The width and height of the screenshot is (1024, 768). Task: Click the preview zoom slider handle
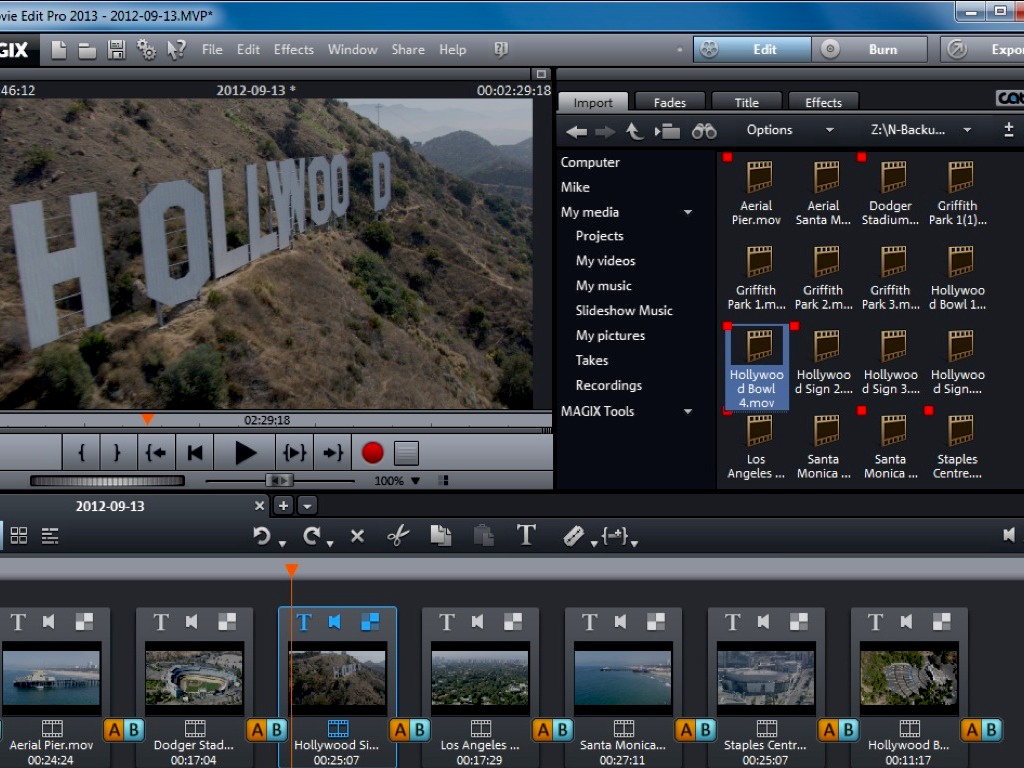(278, 481)
